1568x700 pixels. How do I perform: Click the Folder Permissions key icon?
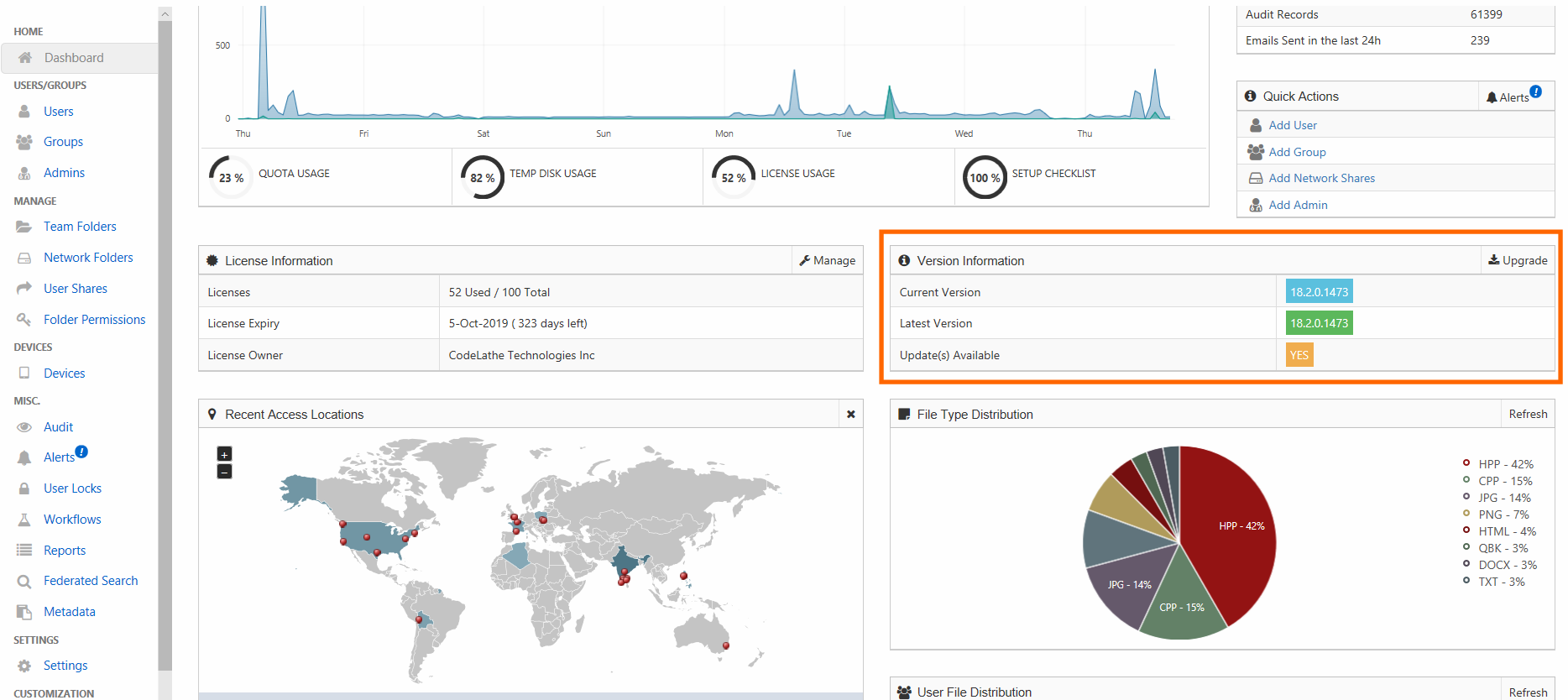point(24,320)
